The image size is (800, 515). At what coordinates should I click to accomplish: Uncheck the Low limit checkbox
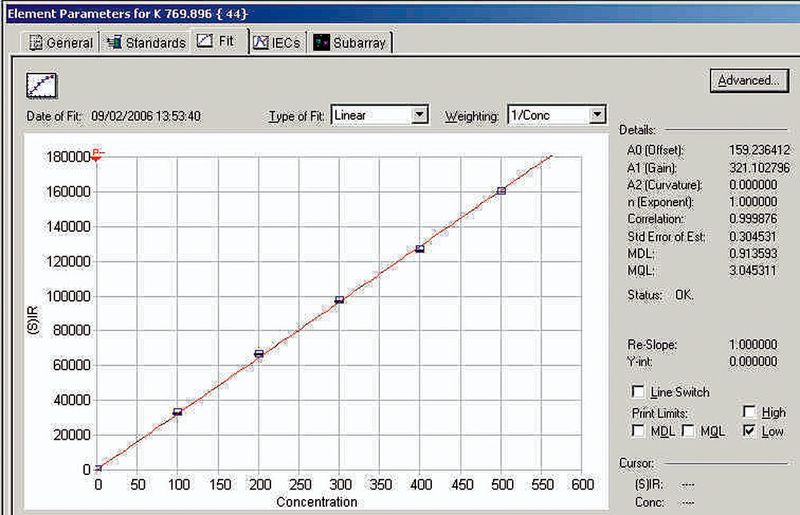click(x=749, y=431)
